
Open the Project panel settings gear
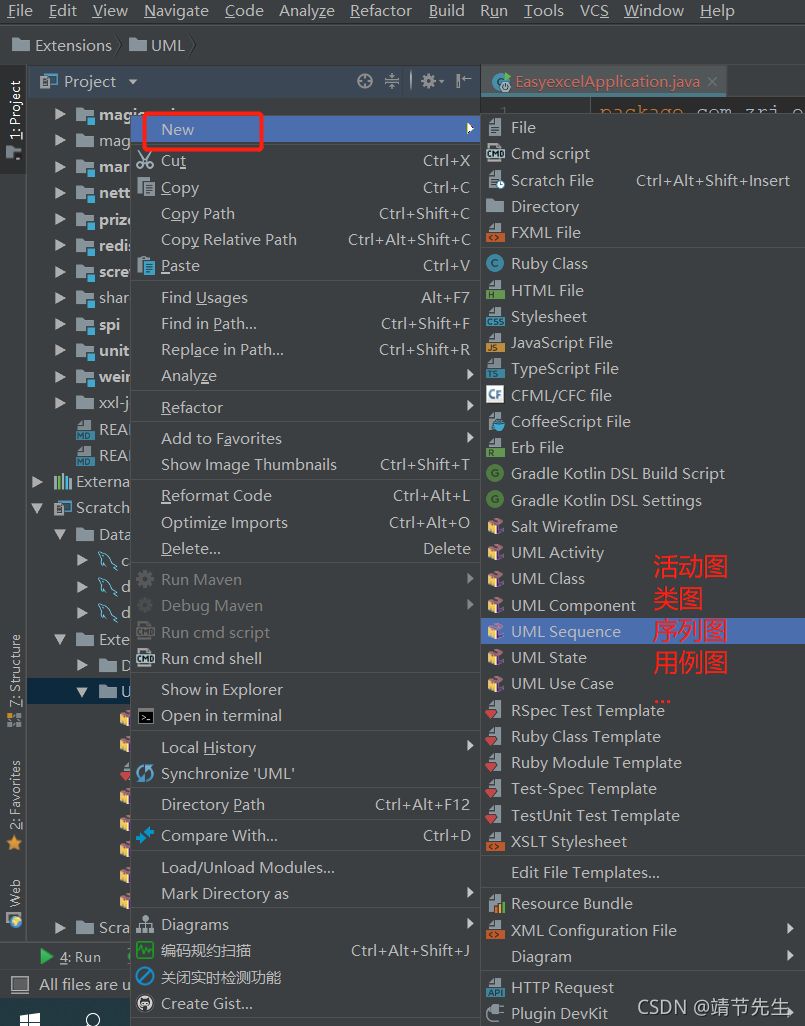429,81
